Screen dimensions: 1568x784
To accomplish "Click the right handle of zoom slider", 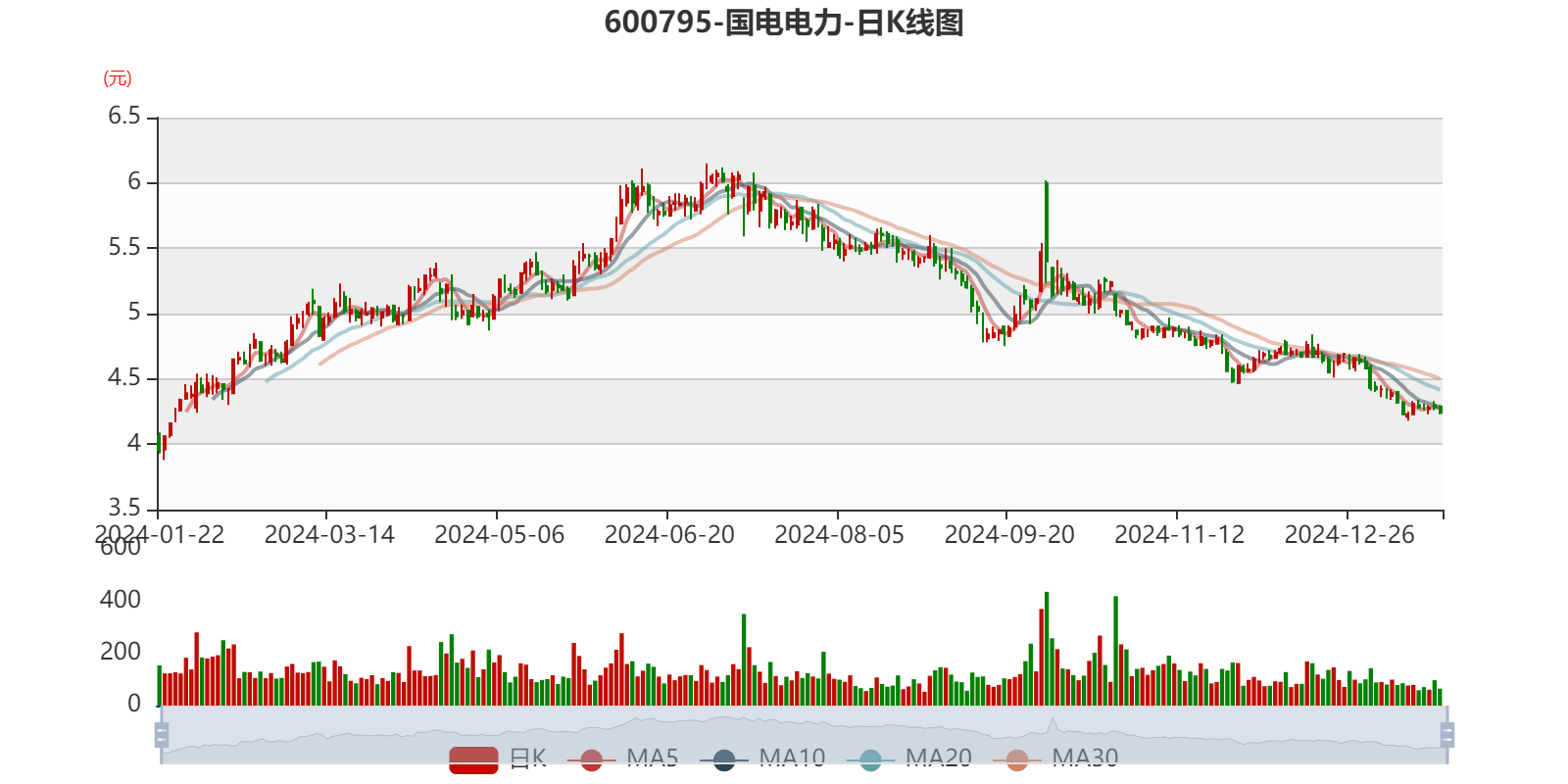I will click(1448, 734).
